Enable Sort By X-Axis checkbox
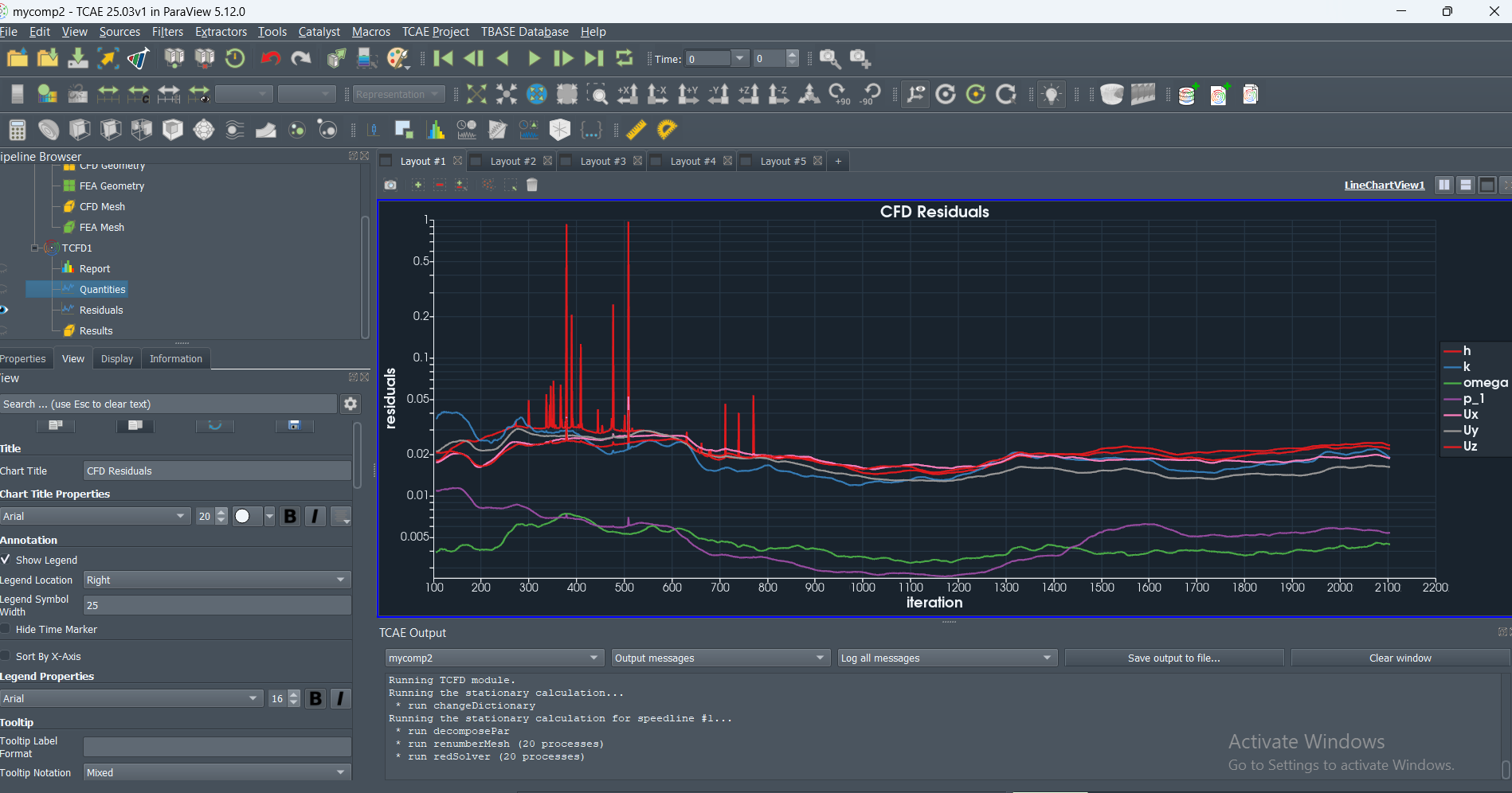The height and width of the screenshot is (793, 1512). [6, 656]
